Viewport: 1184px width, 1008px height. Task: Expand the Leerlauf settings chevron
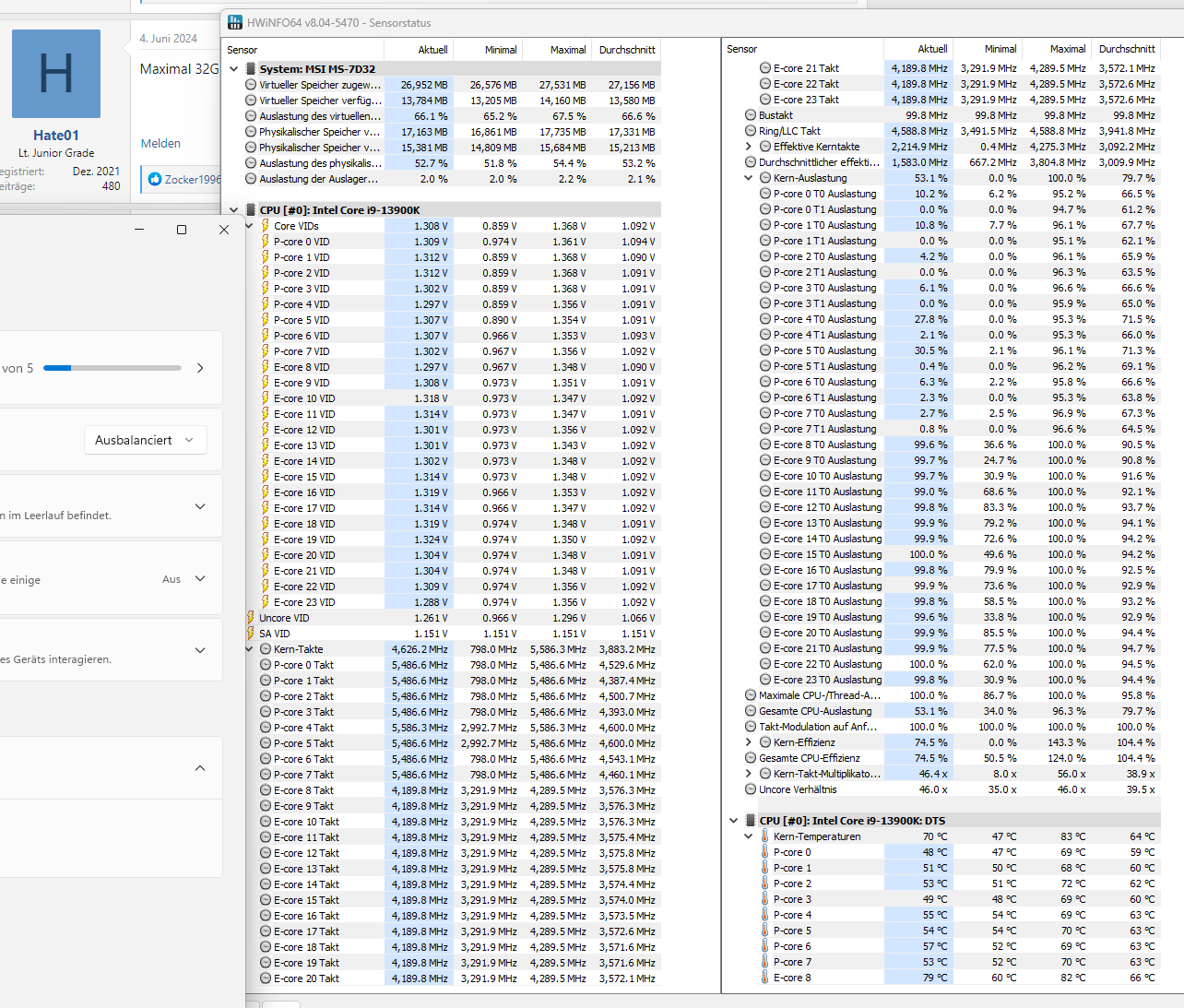tap(200, 506)
